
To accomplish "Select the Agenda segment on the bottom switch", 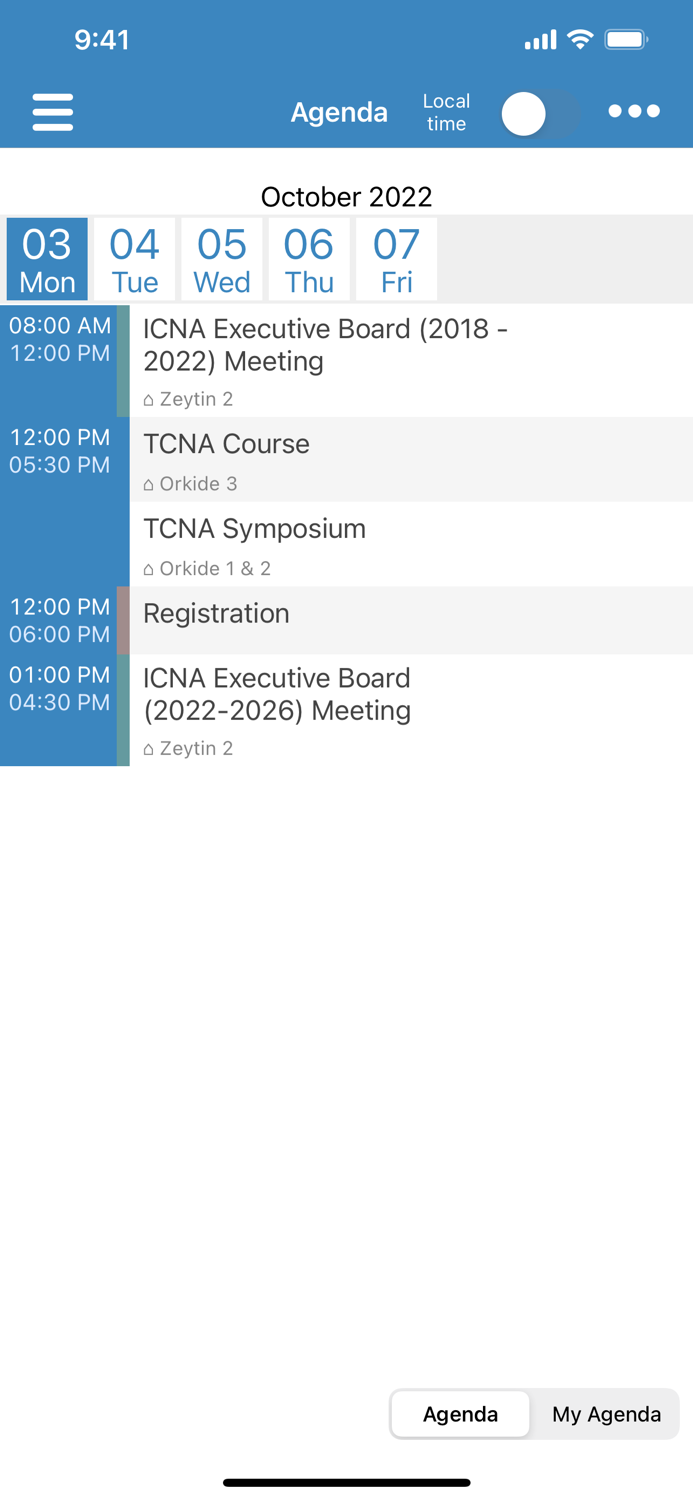I will (460, 1414).
